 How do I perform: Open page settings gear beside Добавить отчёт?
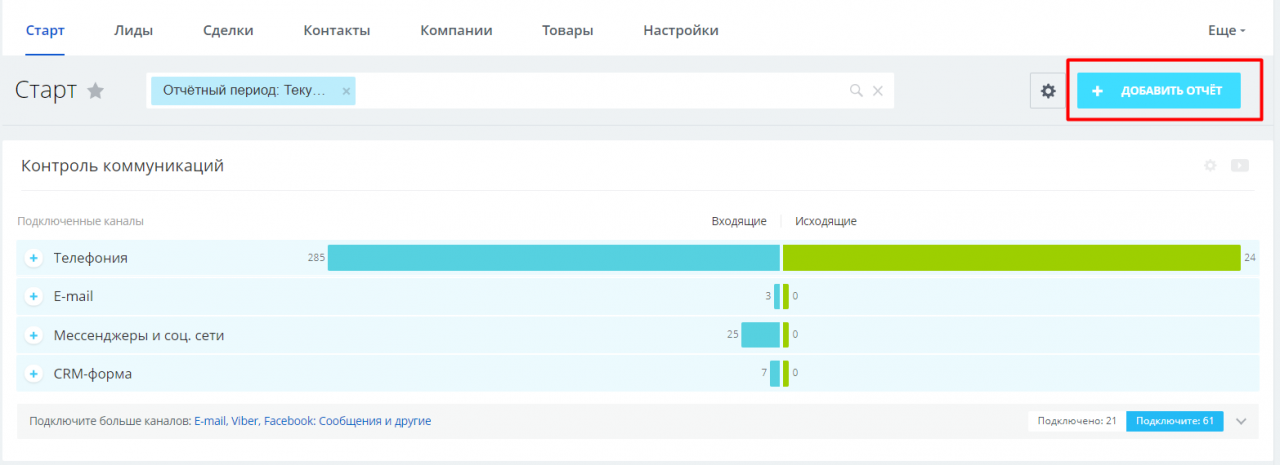coord(1048,91)
